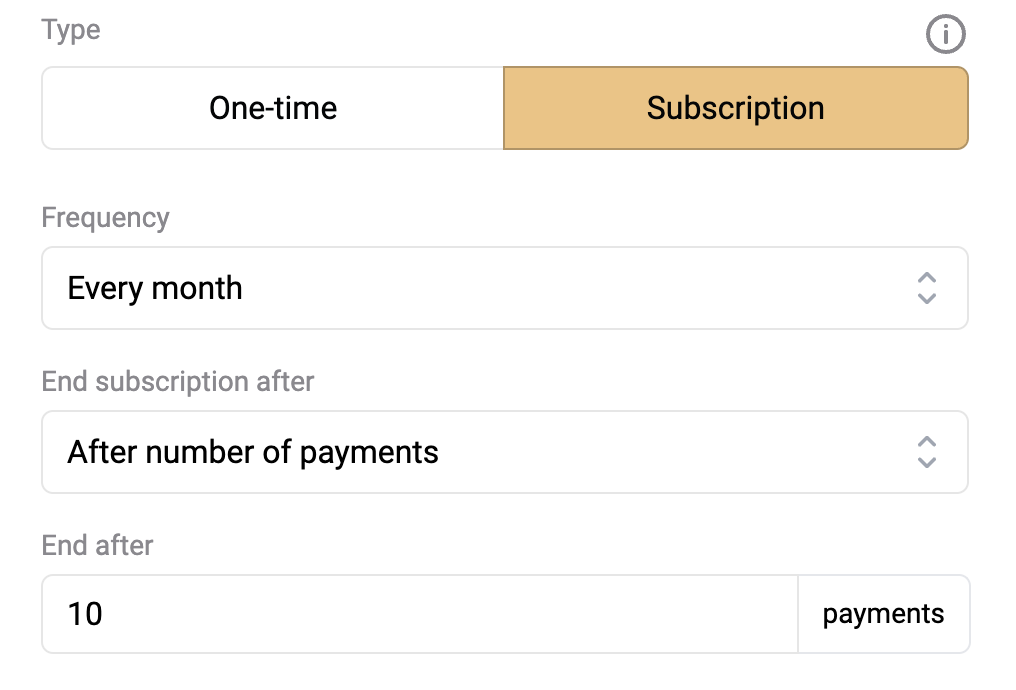Open the Frequency dropdown showing Every month
1016x690 pixels.
point(505,288)
